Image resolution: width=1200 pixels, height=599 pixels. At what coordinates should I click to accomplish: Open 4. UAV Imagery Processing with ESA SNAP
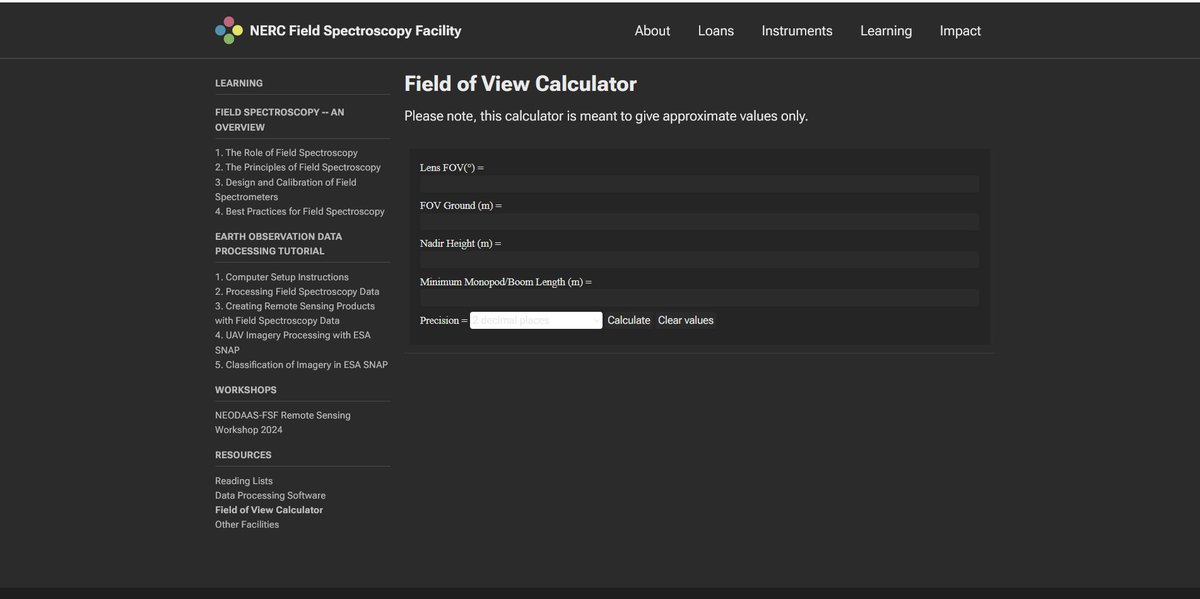click(x=293, y=342)
